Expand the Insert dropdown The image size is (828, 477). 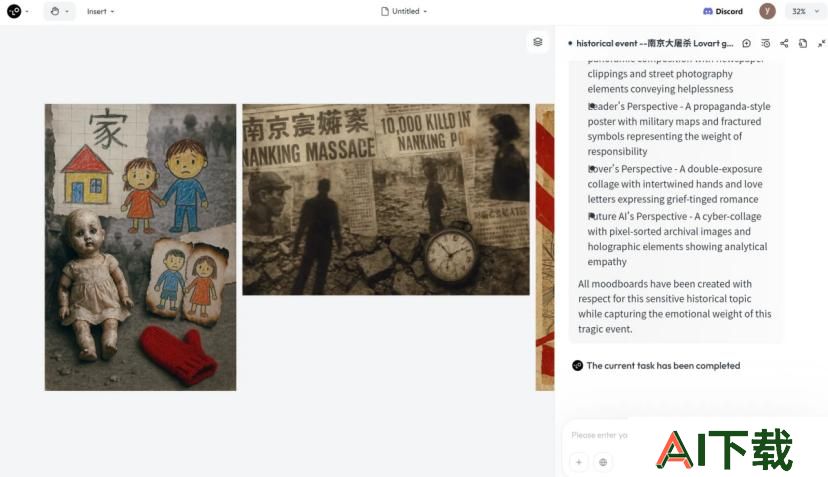point(100,11)
